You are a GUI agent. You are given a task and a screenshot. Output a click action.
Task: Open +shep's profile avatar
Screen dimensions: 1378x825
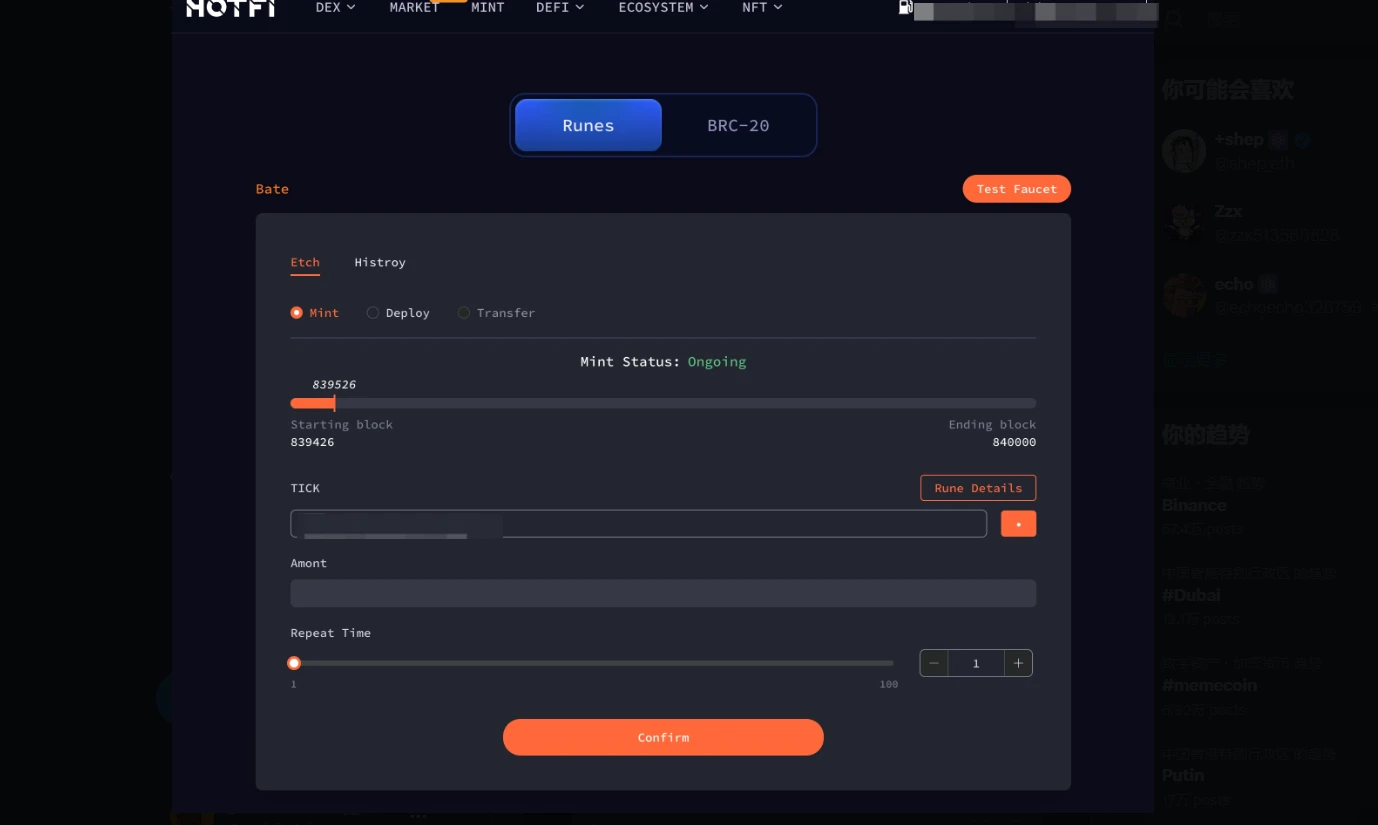1183,150
